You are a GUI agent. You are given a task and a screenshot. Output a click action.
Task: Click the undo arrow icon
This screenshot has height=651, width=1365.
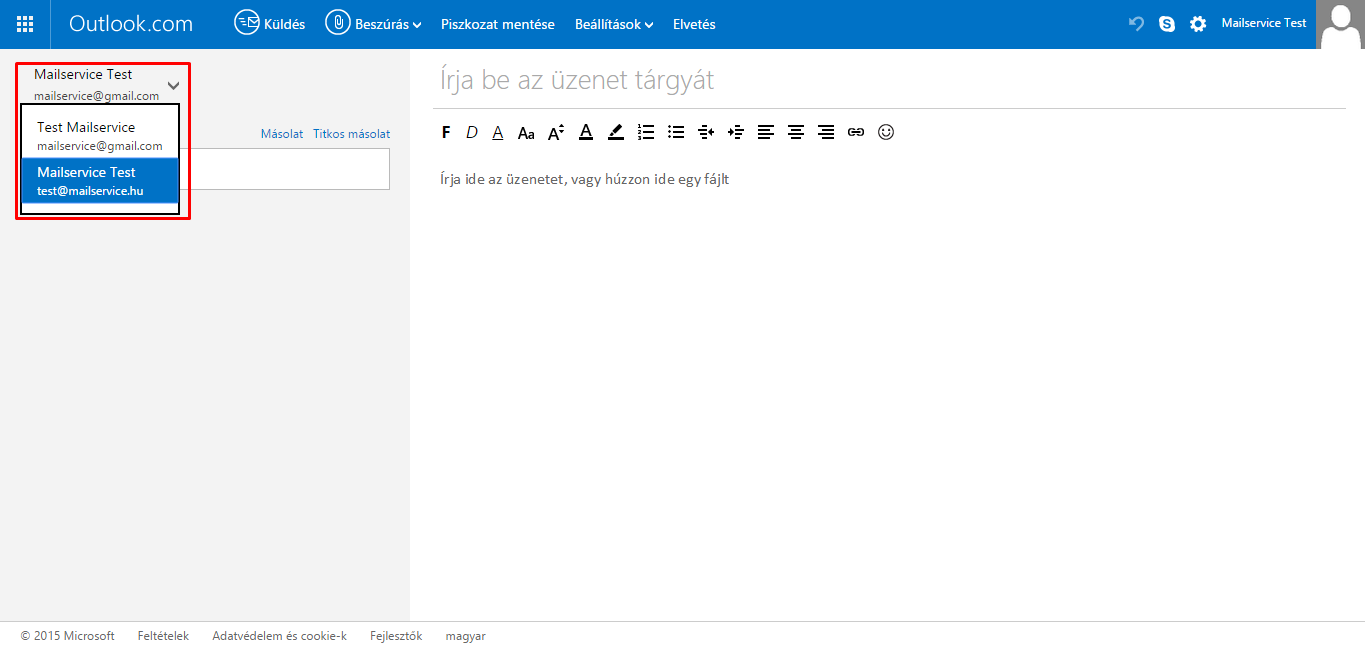tap(1136, 24)
